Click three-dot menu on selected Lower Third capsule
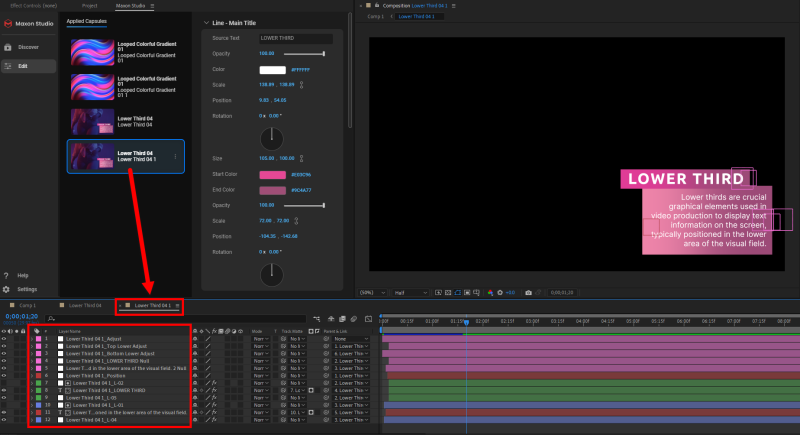Image resolution: width=800 pixels, height=435 pixels. [x=176, y=156]
